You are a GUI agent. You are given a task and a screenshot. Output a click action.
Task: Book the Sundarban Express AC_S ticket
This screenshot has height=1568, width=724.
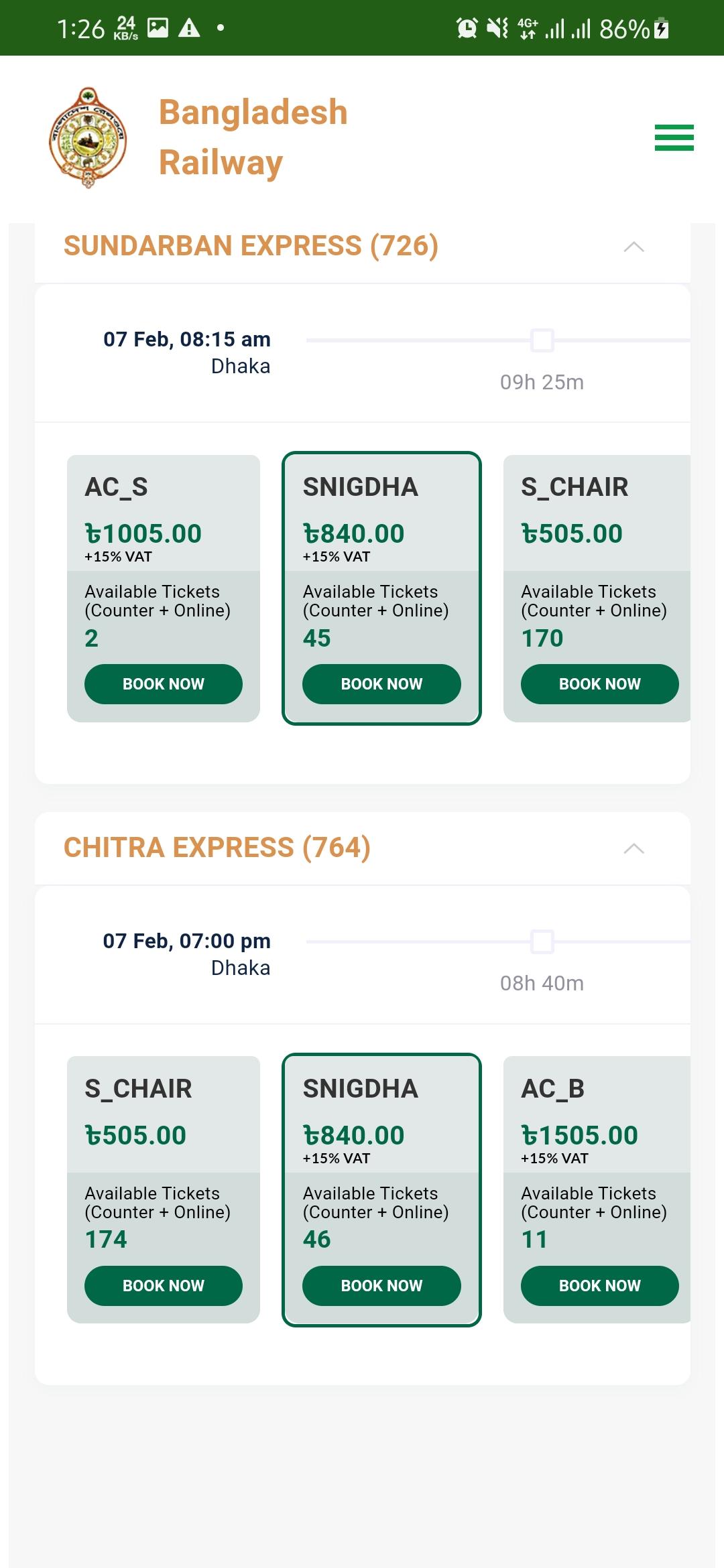(x=164, y=684)
